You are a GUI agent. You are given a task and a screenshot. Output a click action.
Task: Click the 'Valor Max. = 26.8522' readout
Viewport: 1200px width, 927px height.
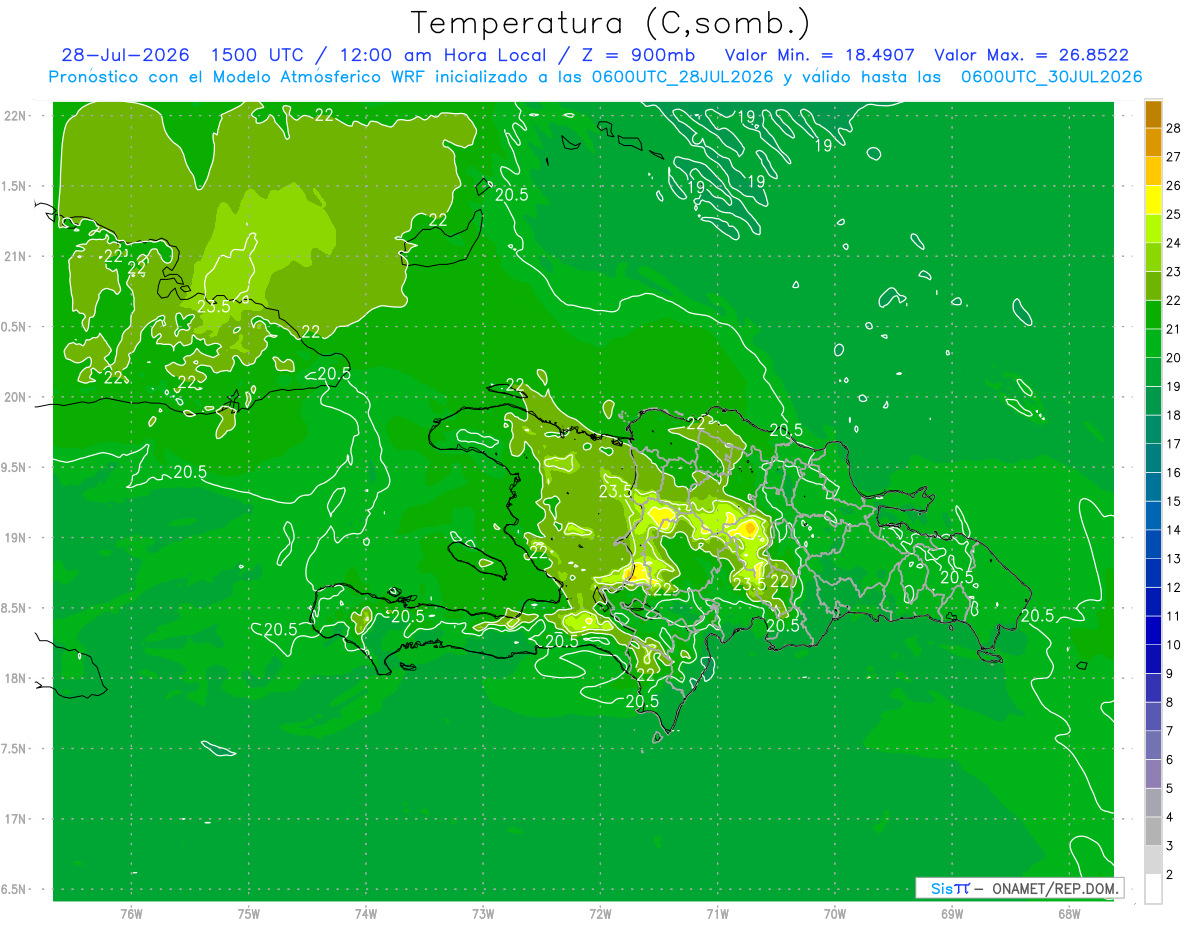(1031, 55)
